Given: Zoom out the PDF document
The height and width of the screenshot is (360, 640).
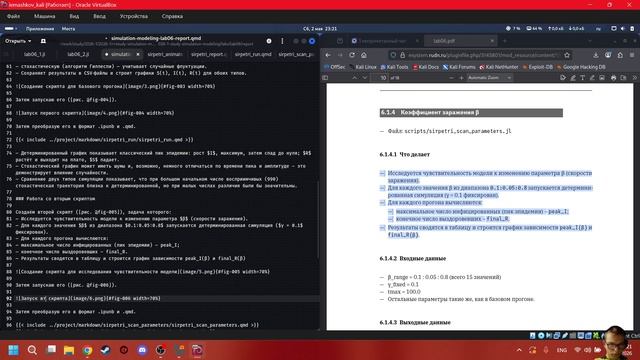Looking at the screenshot, I should click(451, 78).
